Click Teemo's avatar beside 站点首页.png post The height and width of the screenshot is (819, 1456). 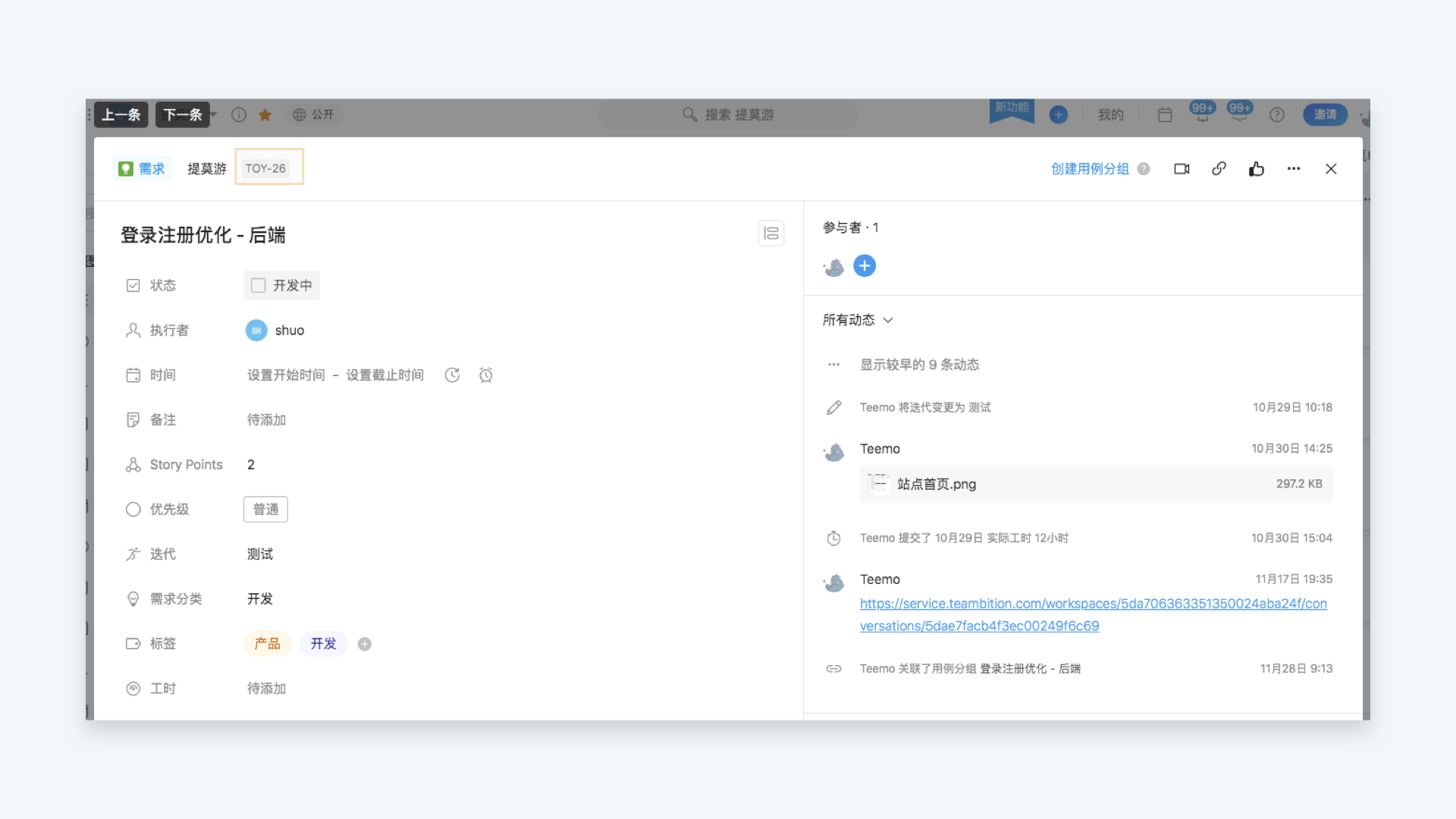pos(833,452)
